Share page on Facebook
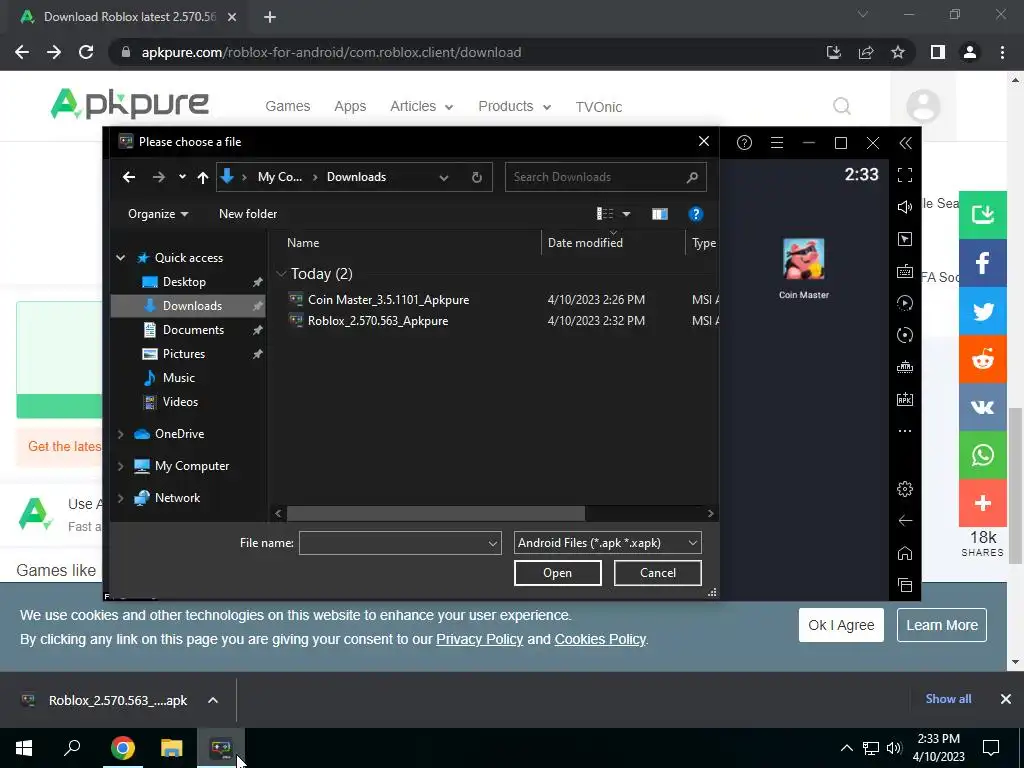Viewport: 1024px width, 768px height. (982, 263)
